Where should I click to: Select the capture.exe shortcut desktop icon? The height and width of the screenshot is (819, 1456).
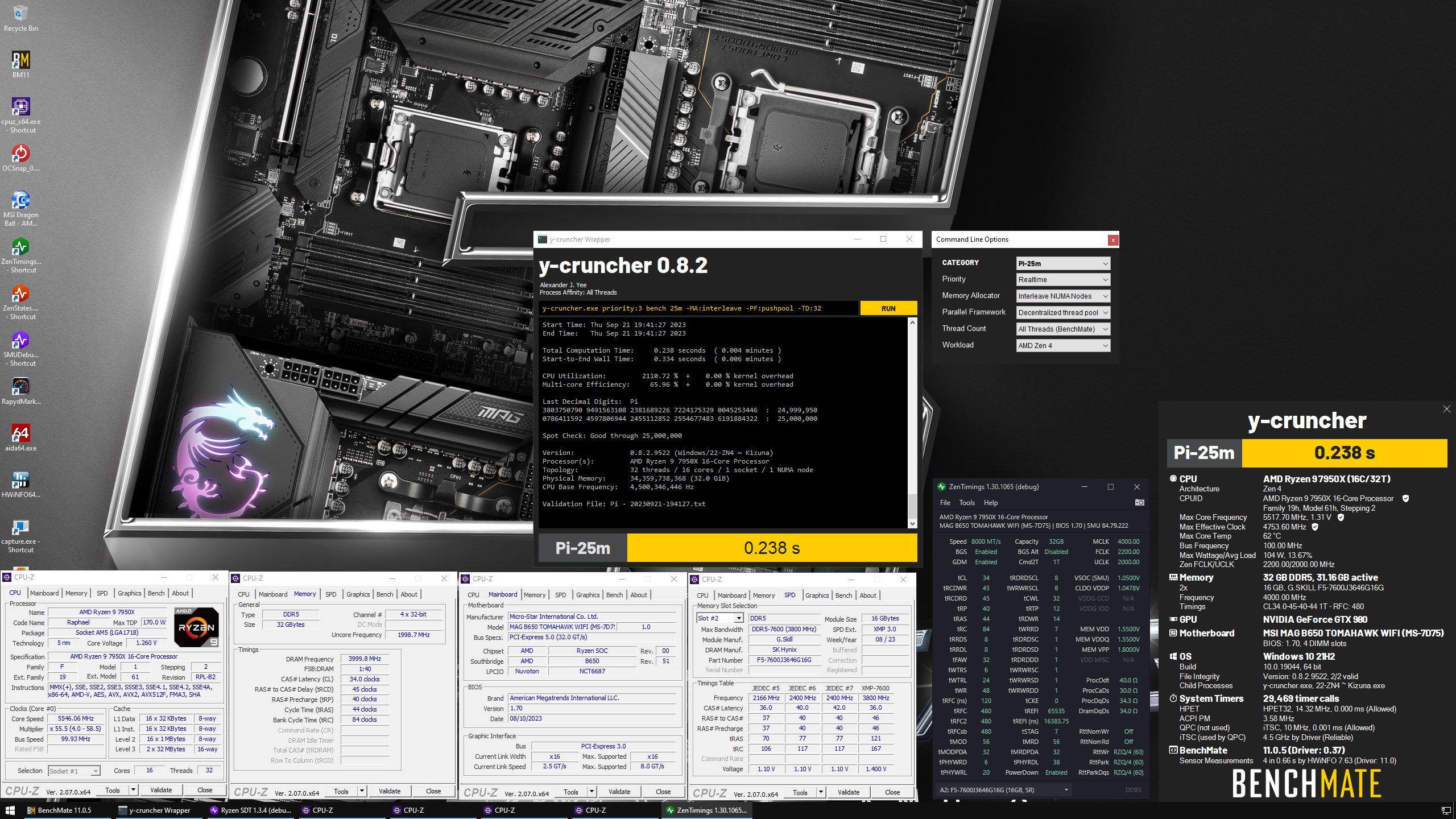click(x=20, y=536)
